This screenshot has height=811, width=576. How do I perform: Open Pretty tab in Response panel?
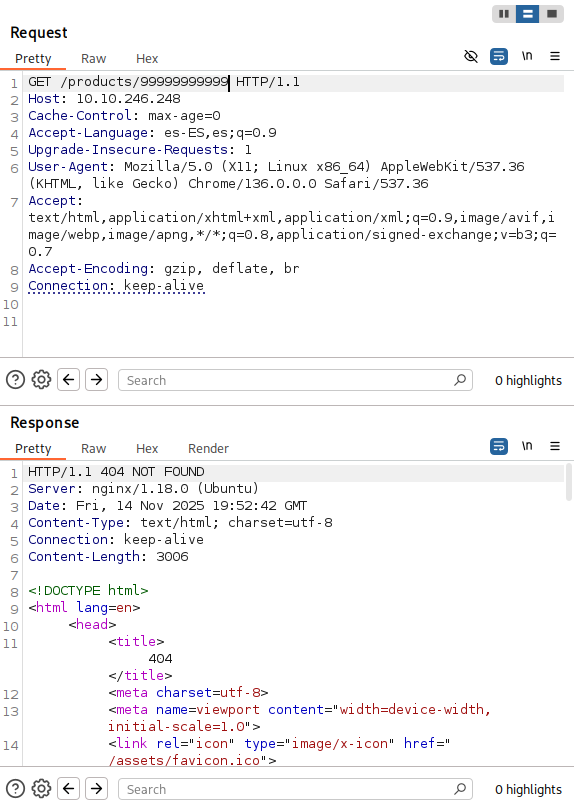(33, 448)
